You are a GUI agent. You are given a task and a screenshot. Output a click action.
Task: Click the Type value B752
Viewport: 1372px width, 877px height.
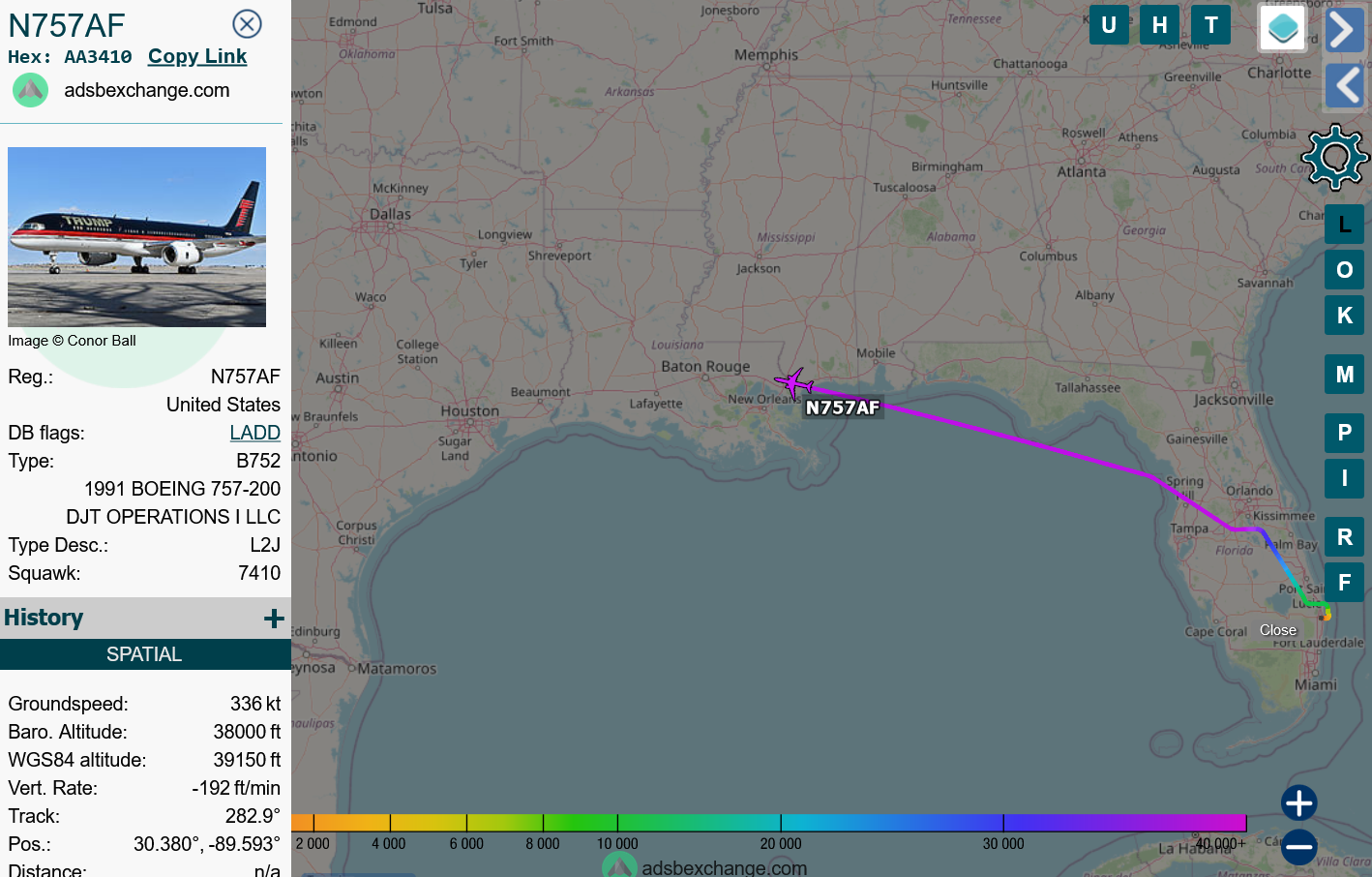258,461
